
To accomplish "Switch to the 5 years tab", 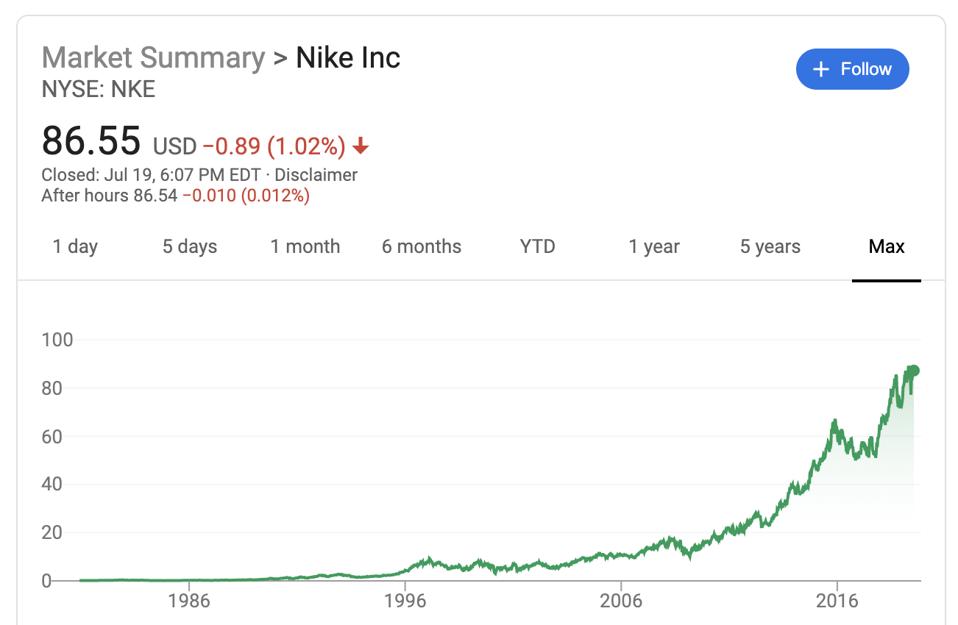I will [x=770, y=246].
